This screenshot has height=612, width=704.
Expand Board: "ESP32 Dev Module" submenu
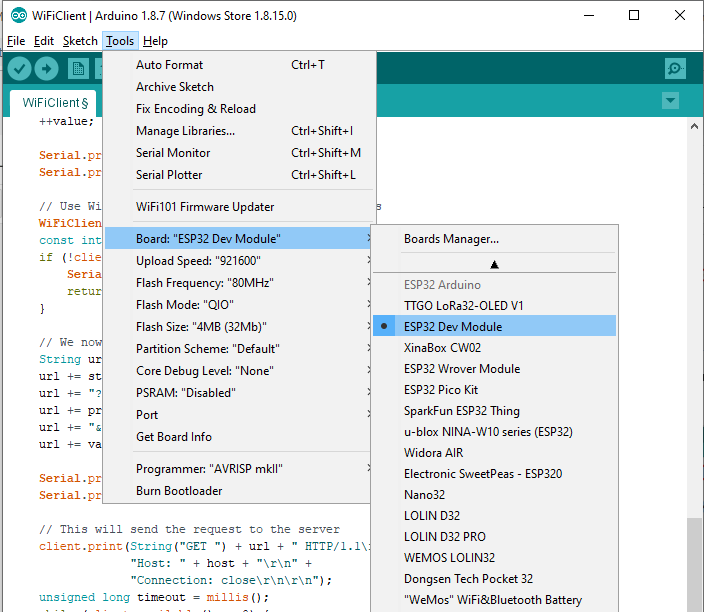tap(239, 238)
